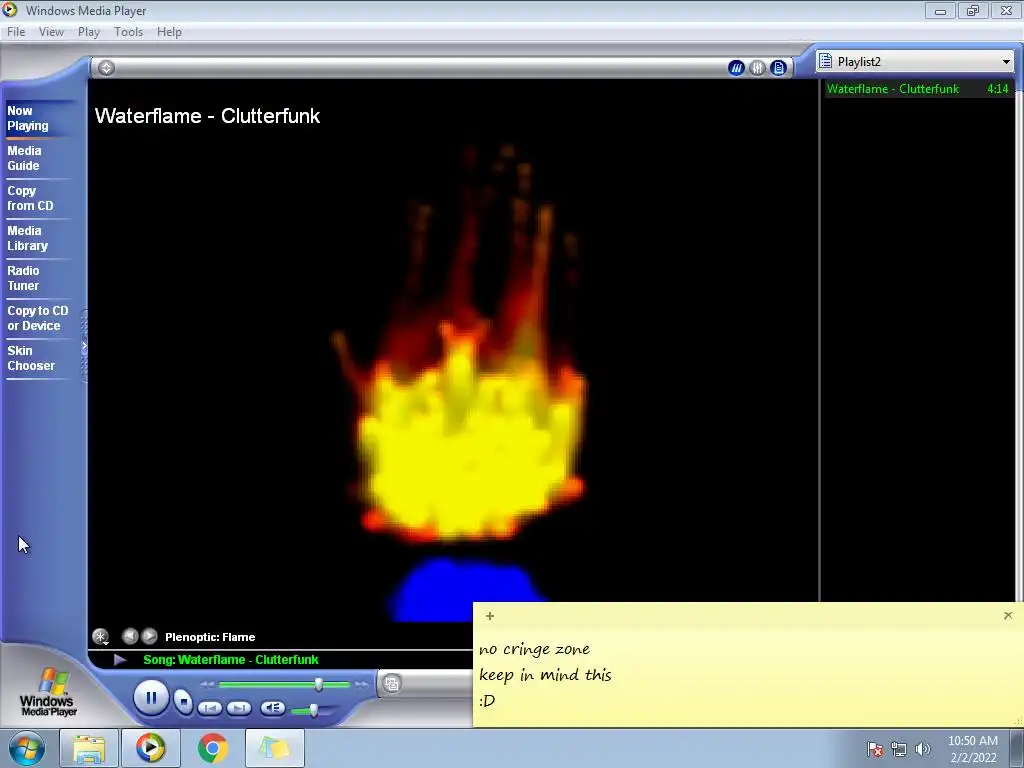Toggle Show Equalizer and Settings button
Screen dimensions: 1024x768
pyautogui.click(x=757, y=68)
